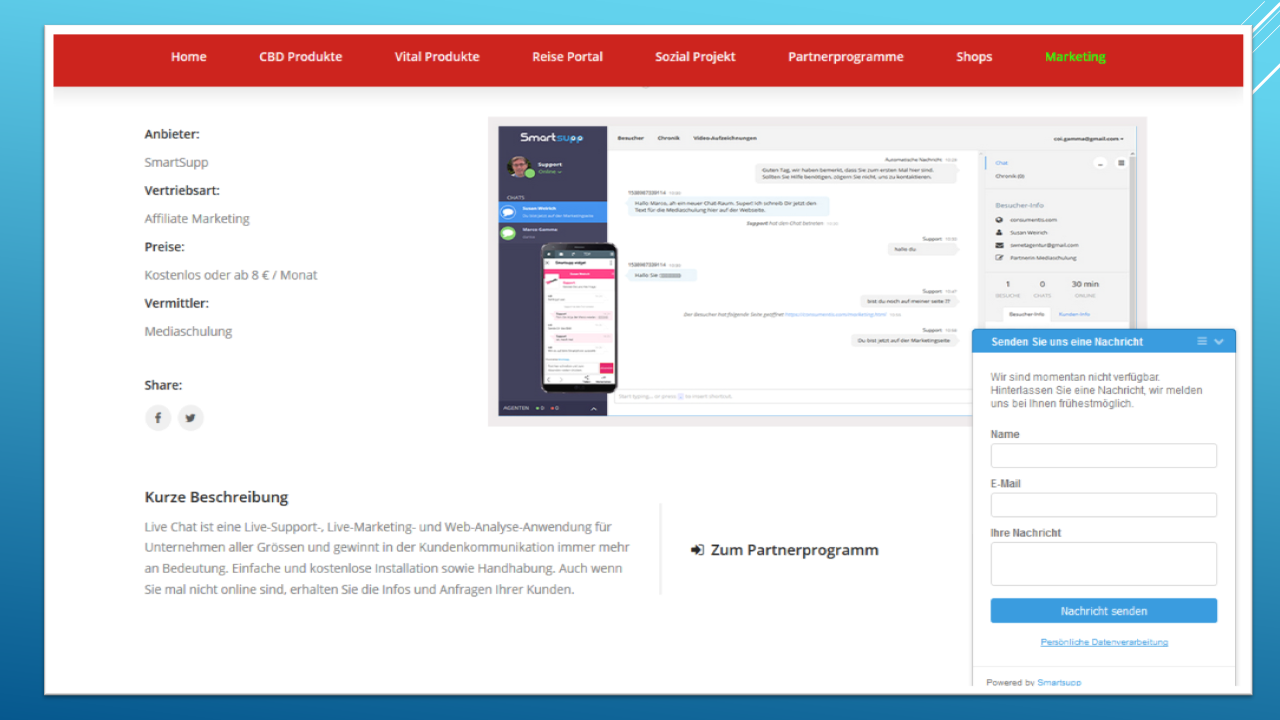Click the Smartsupp screenshot image
Viewport: 1280px width, 720px height.
pos(730,270)
